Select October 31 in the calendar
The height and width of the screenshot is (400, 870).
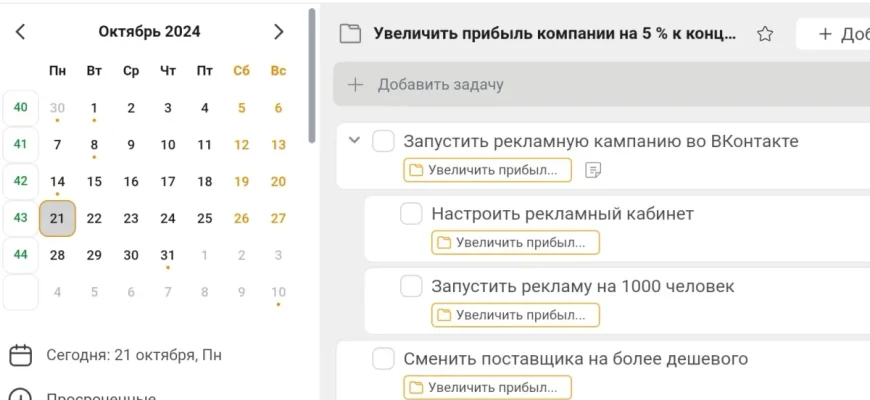(x=168, y=255)
